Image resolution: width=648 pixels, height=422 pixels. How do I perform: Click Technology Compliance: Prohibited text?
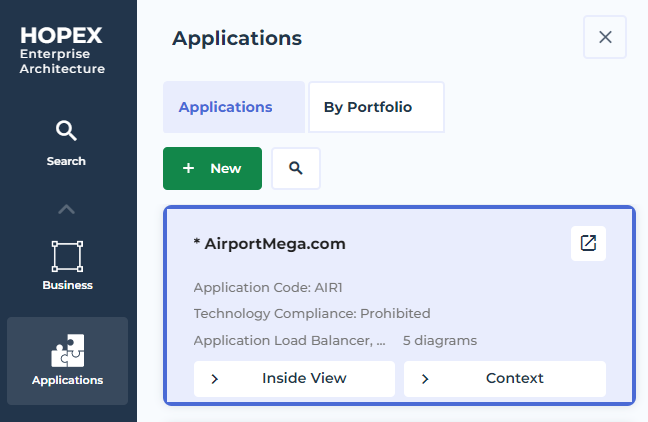tap(312, 313)
